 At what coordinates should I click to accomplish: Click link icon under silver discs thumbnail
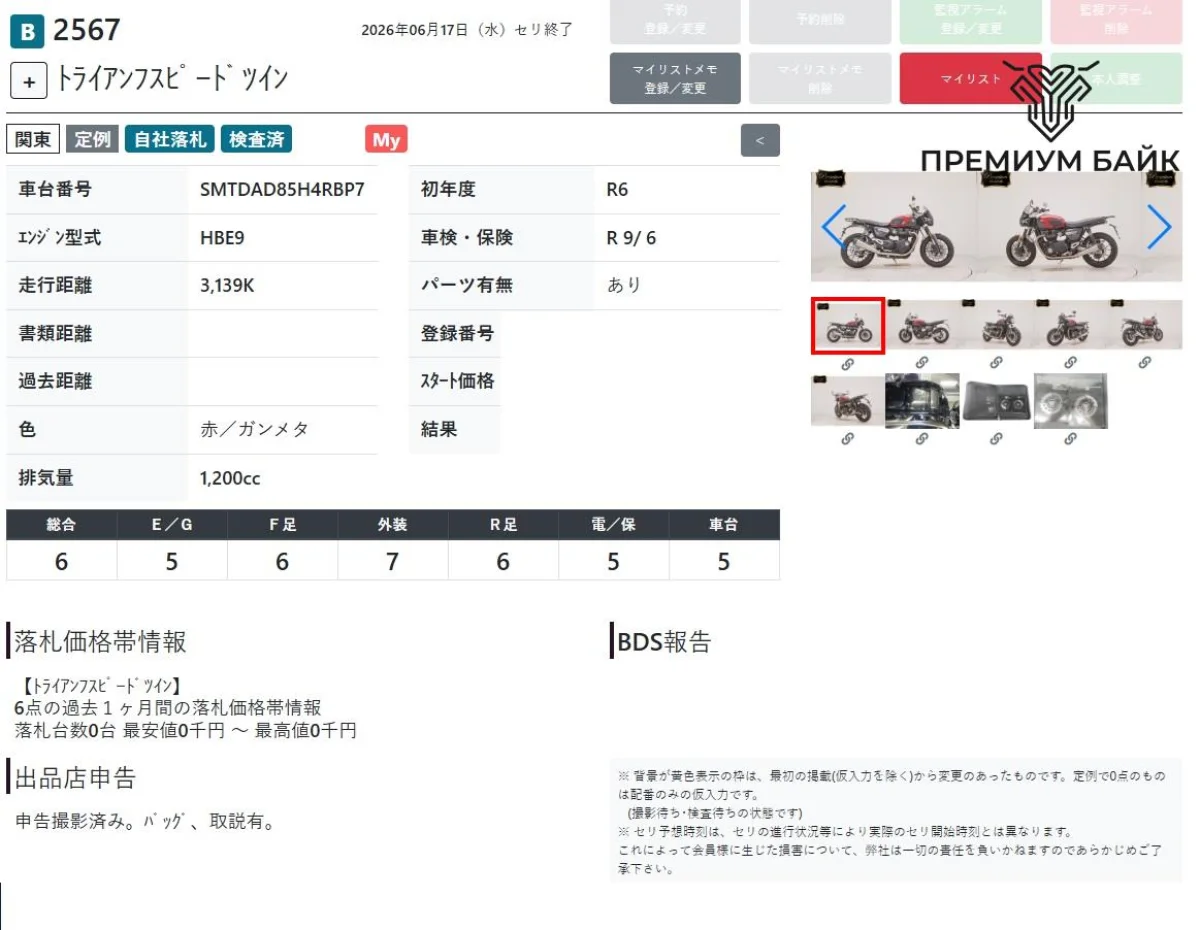tap(1070, 438)
